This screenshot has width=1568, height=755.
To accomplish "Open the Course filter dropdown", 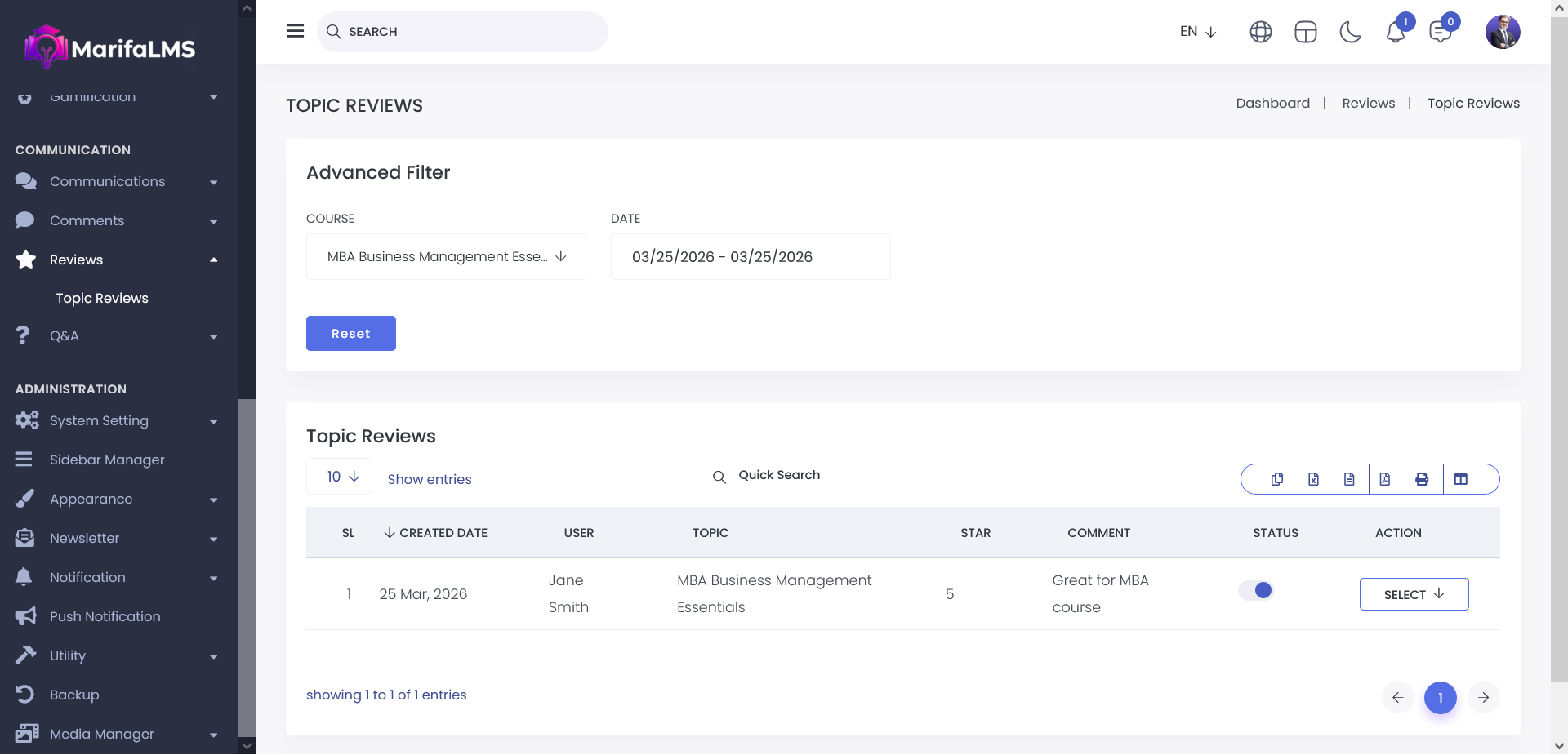I will click(446, 256).
